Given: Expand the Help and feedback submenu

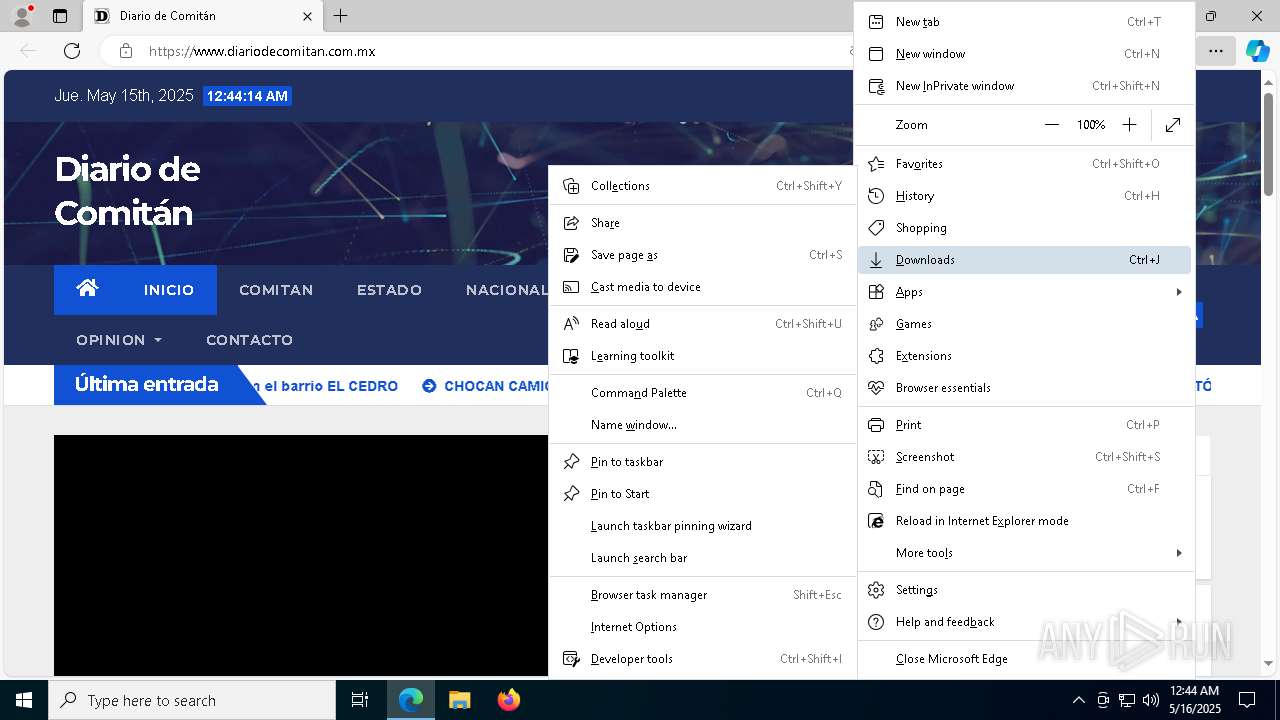Looking at the screenshot, I should tap(1024, 622).
